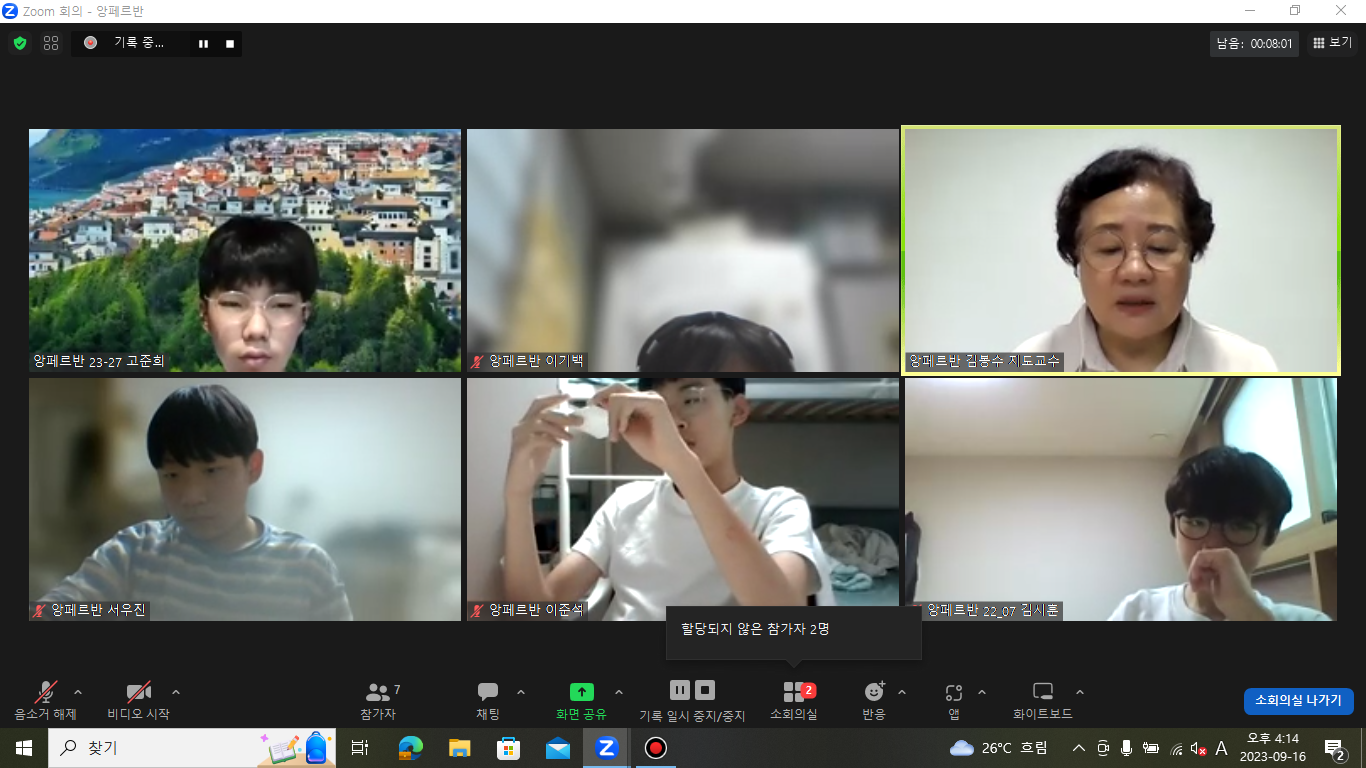This screenshot has width=1366, height=768.
Task: Open the Mail app from the taskbar
Action: 557,748
